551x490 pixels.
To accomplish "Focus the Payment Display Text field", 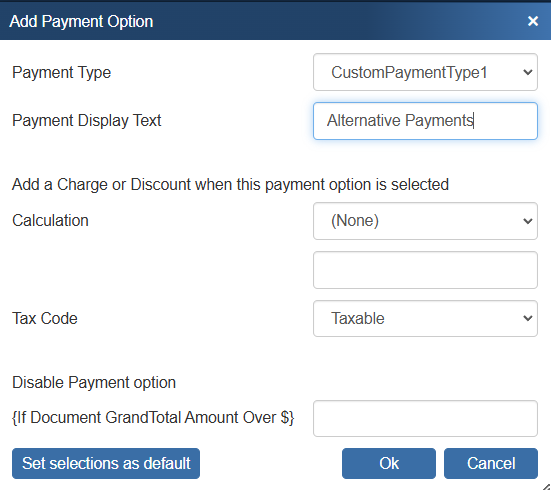I will [x=425, y=121].
